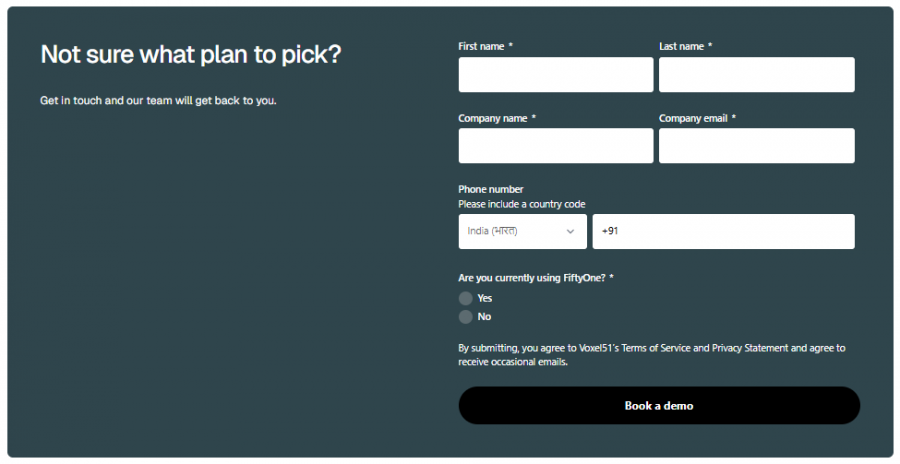
Task: Click the First name input field
Action: (x=555, y=75)
